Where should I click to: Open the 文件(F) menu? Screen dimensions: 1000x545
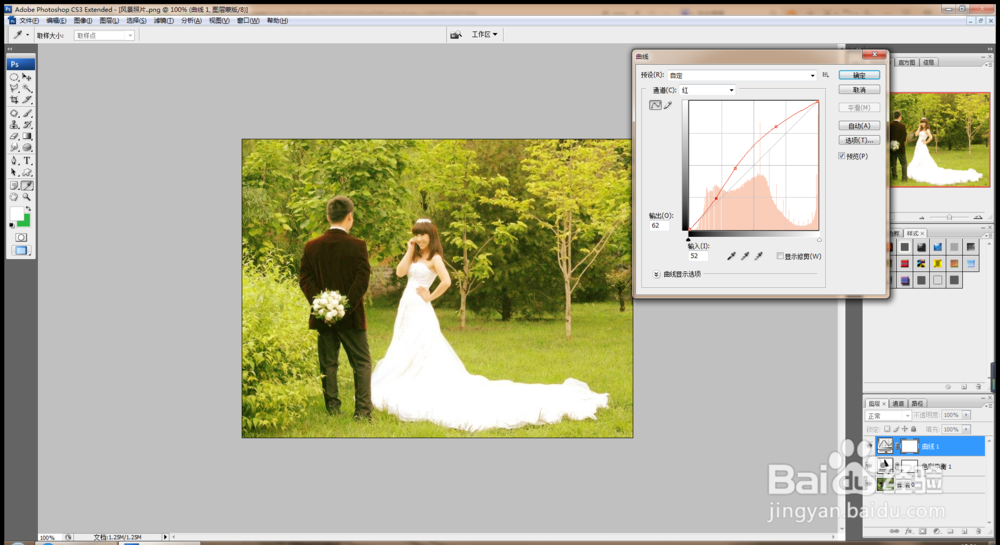tap(29, 20)
